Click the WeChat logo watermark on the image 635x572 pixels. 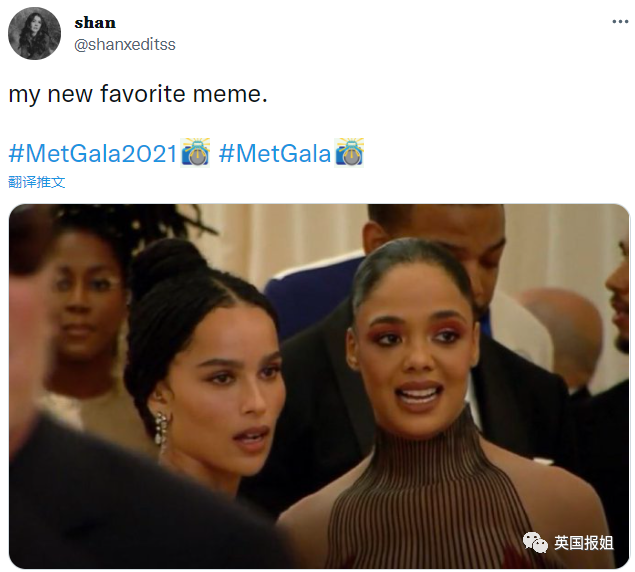(535, 542)
